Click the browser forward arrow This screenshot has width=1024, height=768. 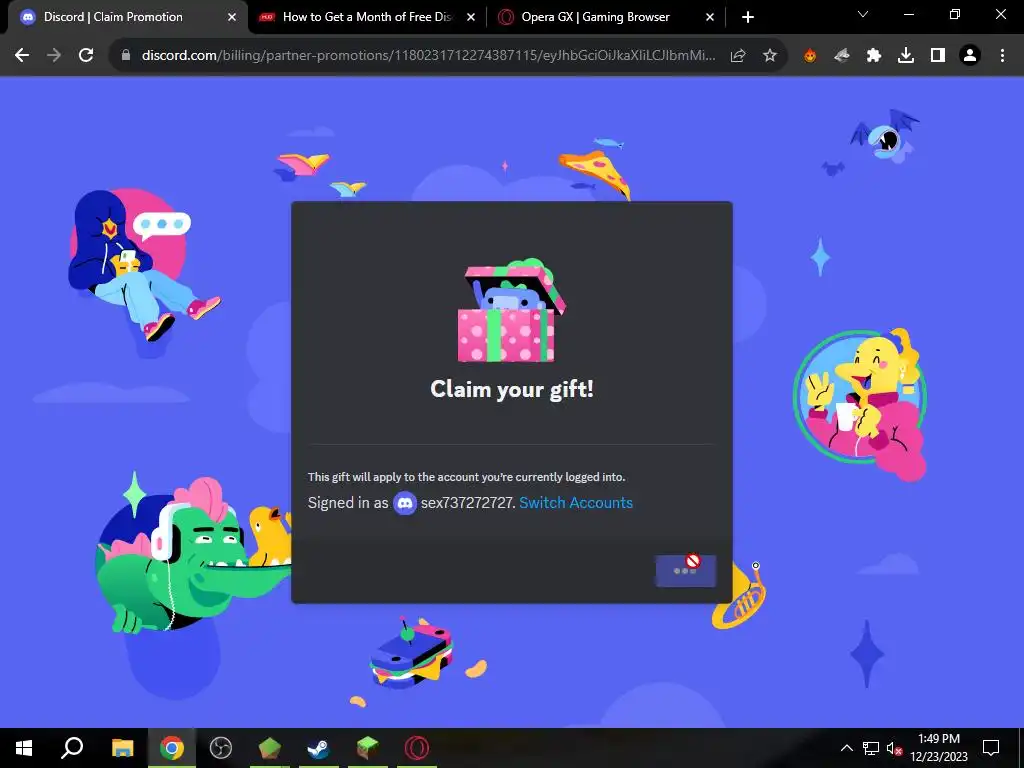(54, 56)
